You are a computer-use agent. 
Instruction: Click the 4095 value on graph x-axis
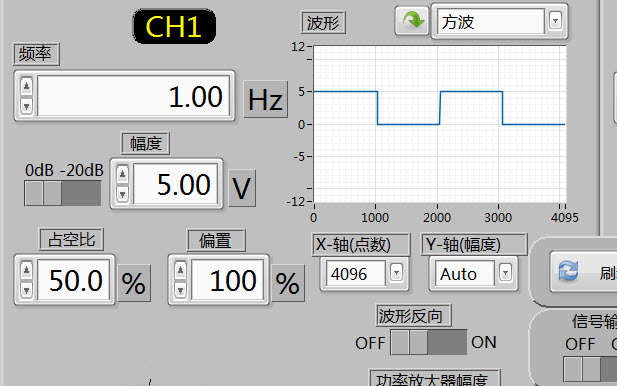pyautogui.click(x=565, y=217)
